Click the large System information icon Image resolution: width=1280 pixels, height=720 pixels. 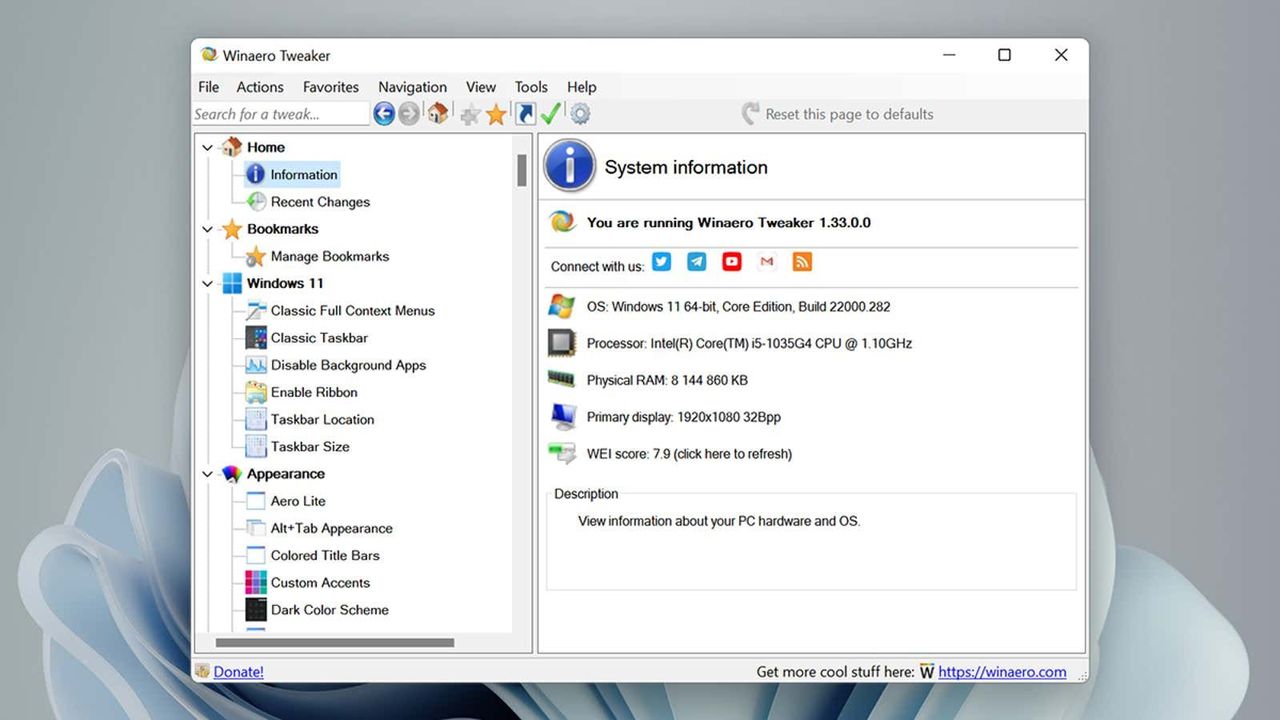point(570,166)
